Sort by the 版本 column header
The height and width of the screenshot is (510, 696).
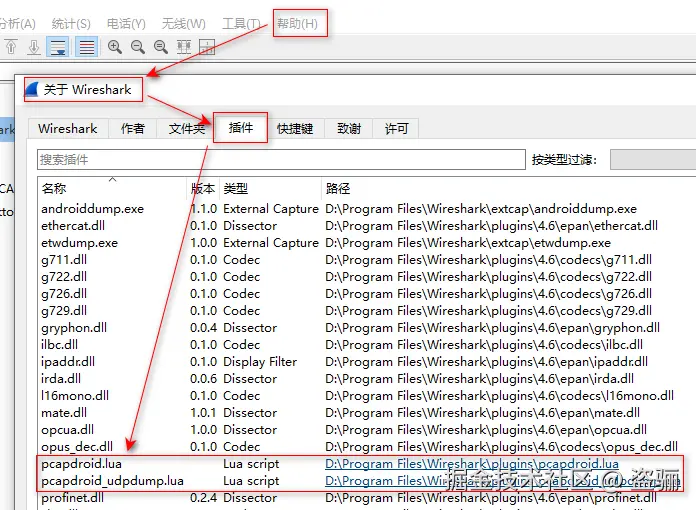[x=203, y=188]
